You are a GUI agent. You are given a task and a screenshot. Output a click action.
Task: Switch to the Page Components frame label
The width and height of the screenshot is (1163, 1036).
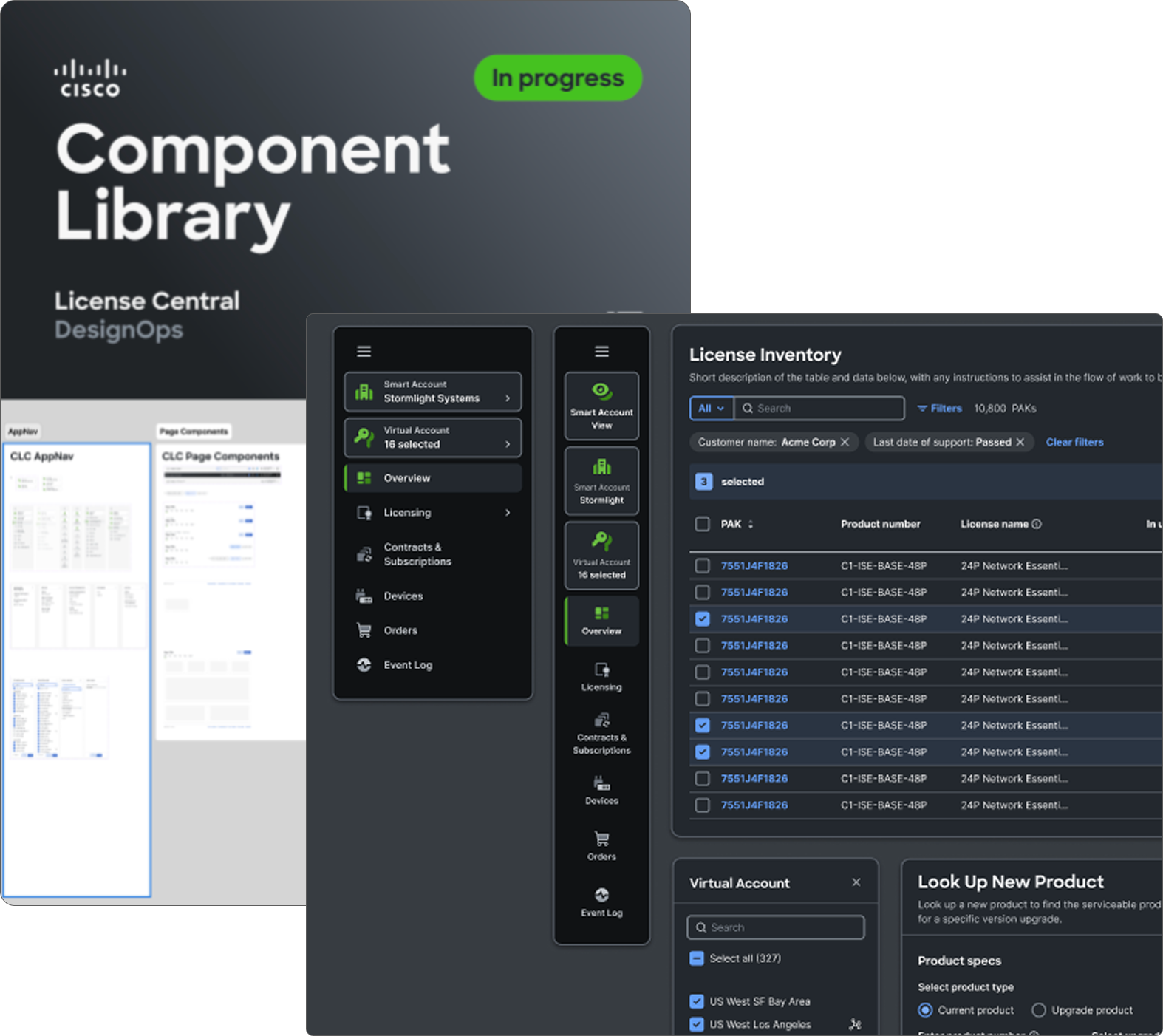[194, 432]
